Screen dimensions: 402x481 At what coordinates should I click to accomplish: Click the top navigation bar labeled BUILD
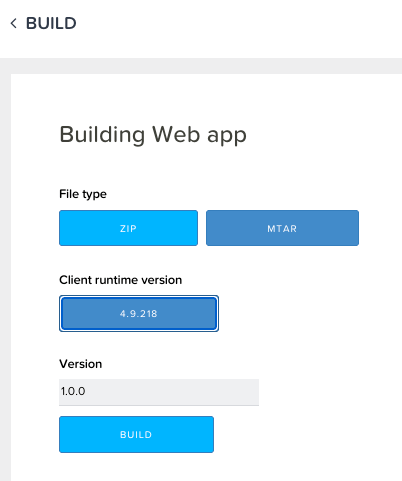click(x=201, y=29)
